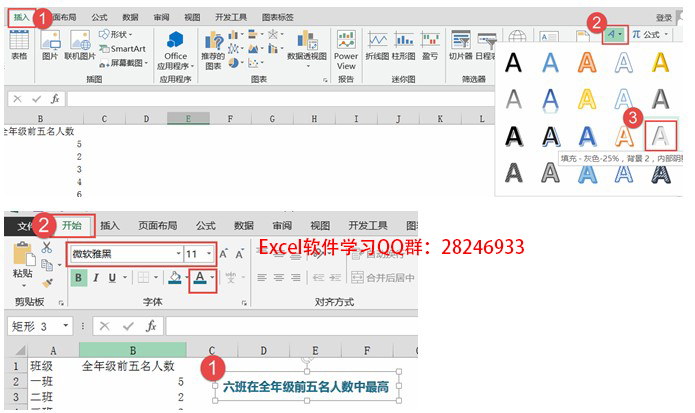Open the 文件 File tab
The image size is (695, 413).
coord(23,226)
